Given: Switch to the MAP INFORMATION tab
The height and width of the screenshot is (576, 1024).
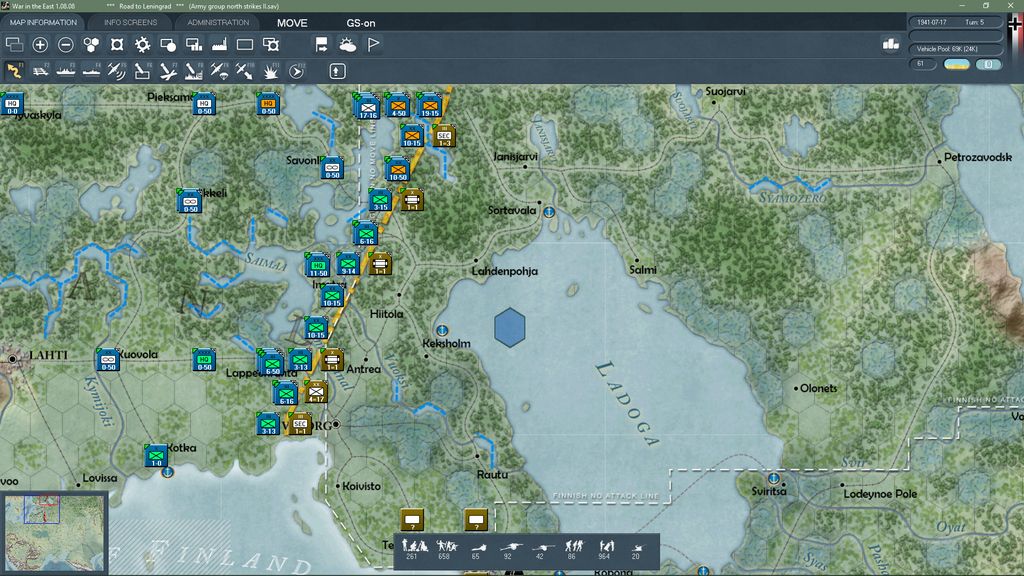Looking at the screenshot, I should pos(43,22).
